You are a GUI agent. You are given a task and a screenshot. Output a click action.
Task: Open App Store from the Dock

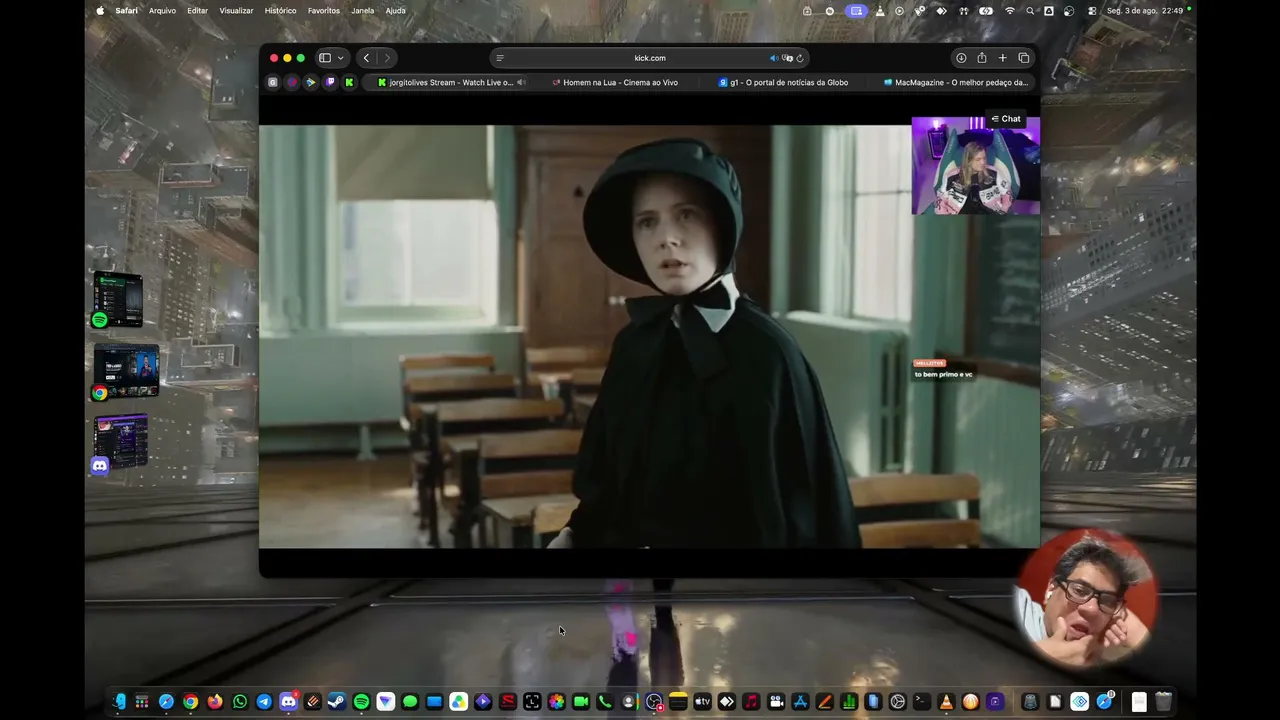[x=800, y=702]
